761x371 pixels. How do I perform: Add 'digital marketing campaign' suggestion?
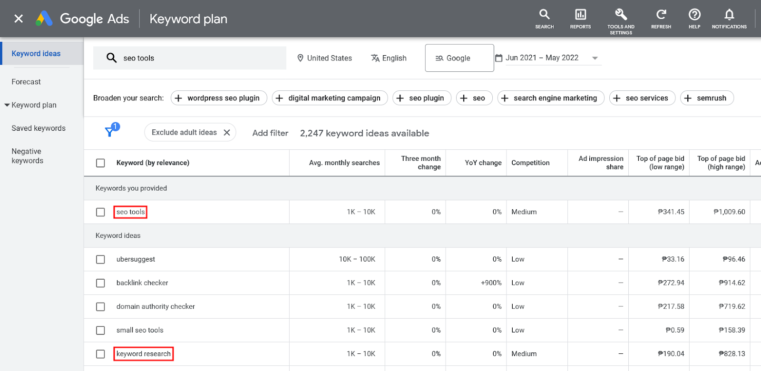click(330, 98)
